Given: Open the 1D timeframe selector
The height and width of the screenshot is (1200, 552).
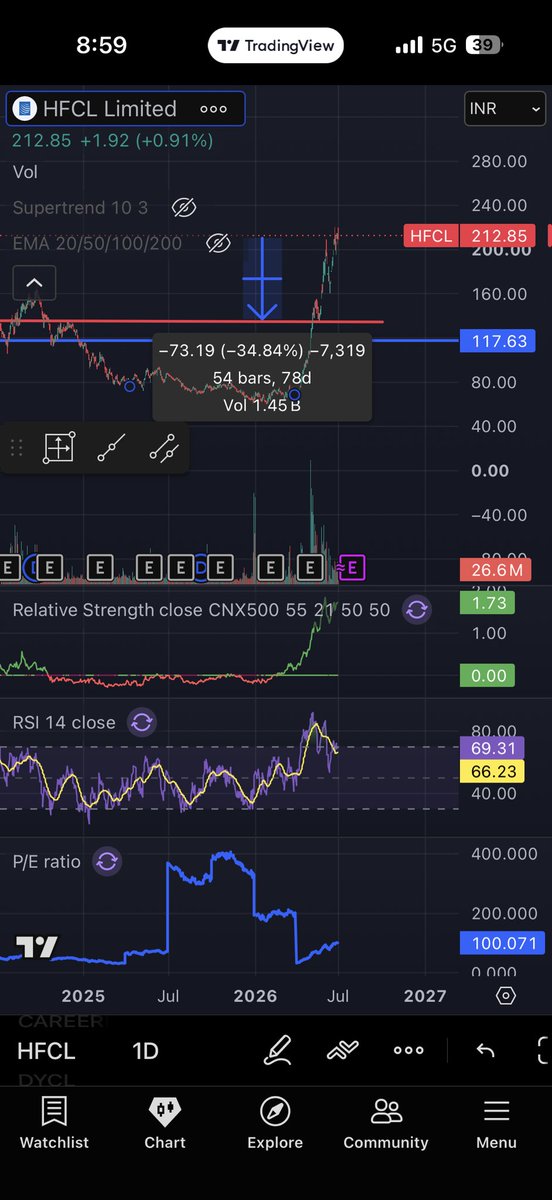Looking at the screenshot, I should click(x=146, y=1051).
